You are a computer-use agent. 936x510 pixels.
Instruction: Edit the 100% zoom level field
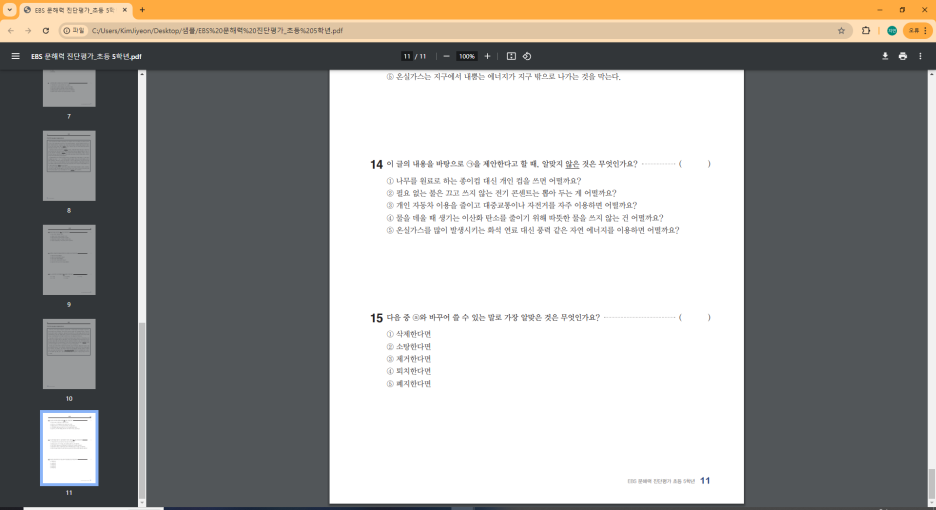[466, 56]
